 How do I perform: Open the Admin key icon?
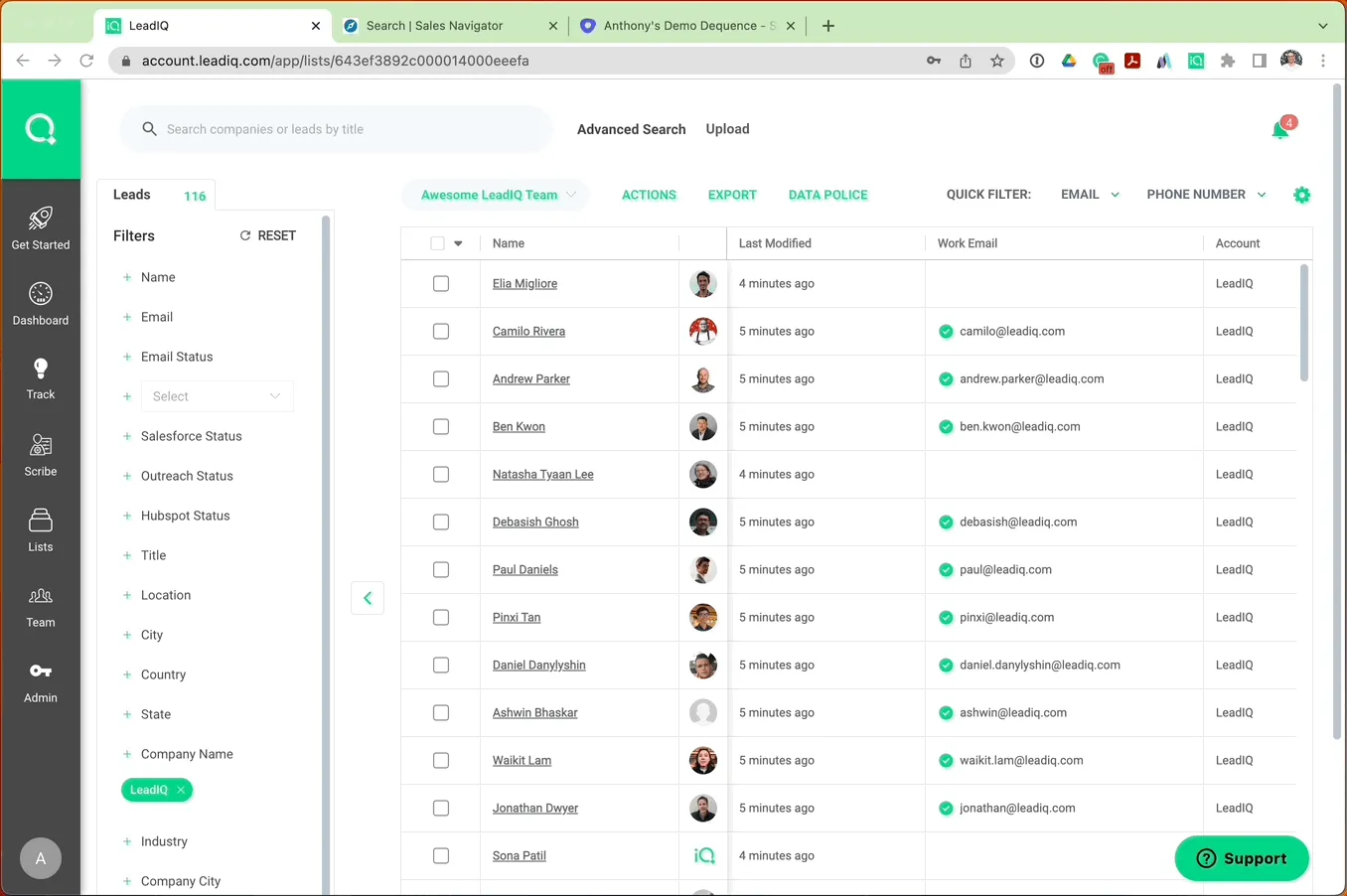pos(41,671)
